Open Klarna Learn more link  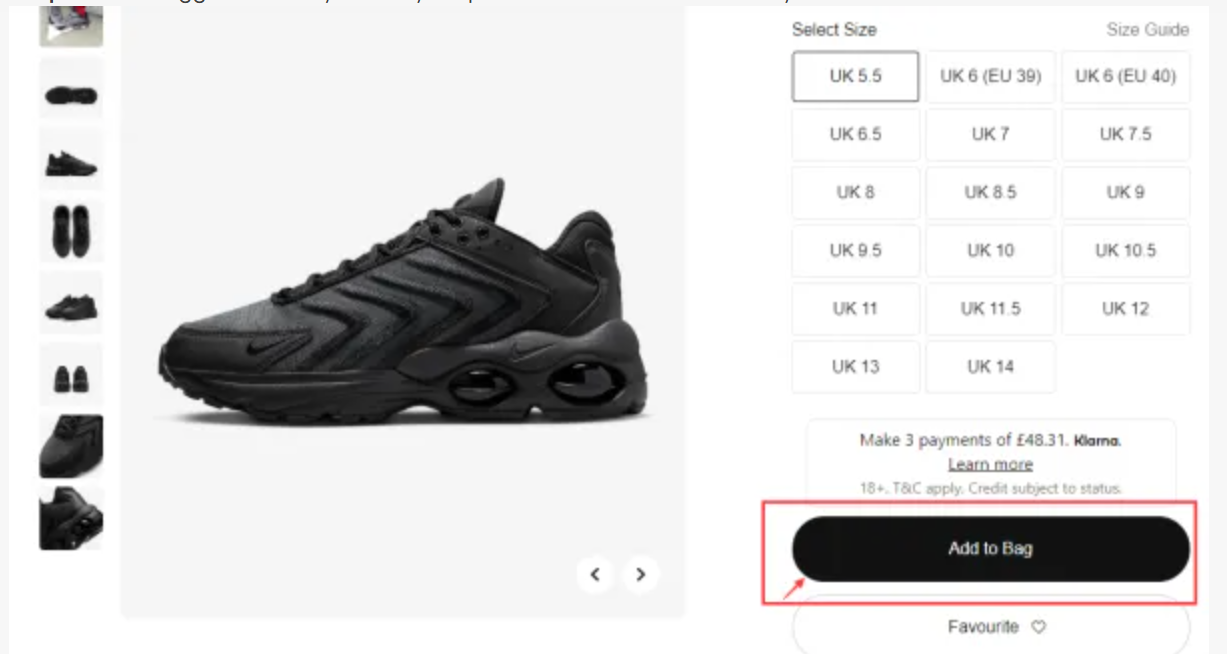990,465
